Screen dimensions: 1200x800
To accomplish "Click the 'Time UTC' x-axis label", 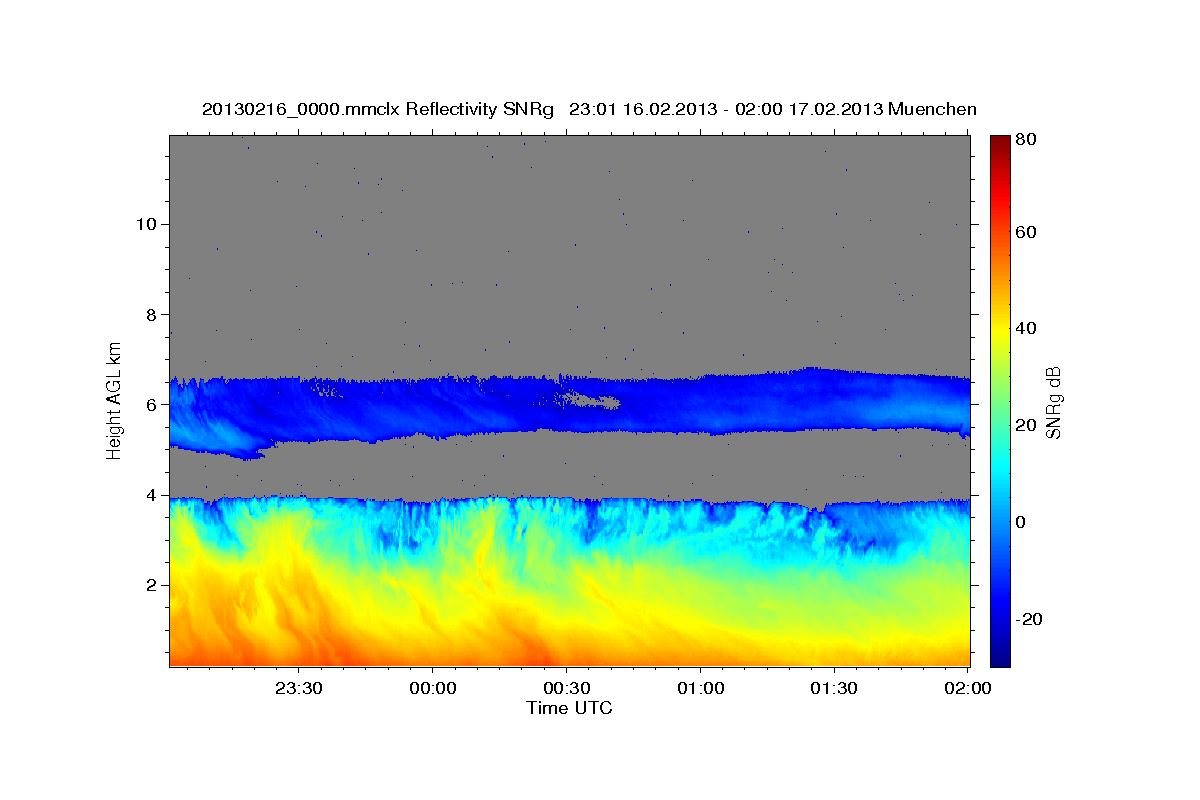I will point(569,708).
